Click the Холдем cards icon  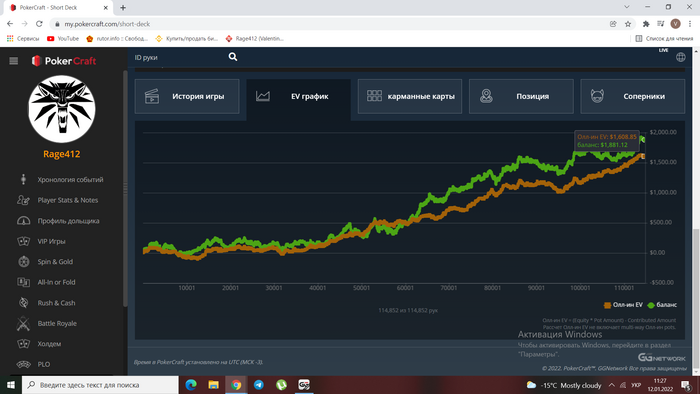tap(23, 344)
